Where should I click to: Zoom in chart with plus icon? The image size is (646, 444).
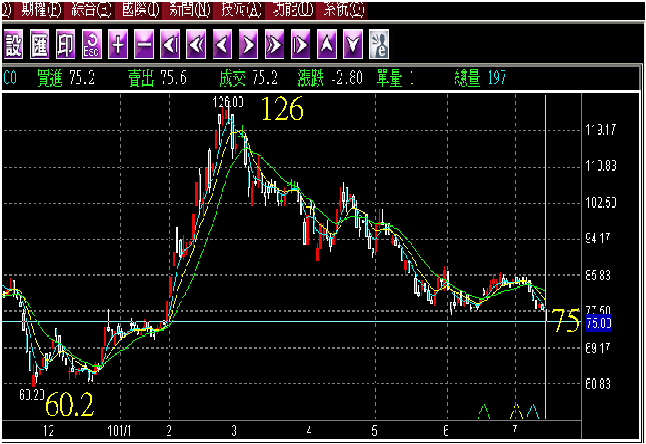click(118, 45)
